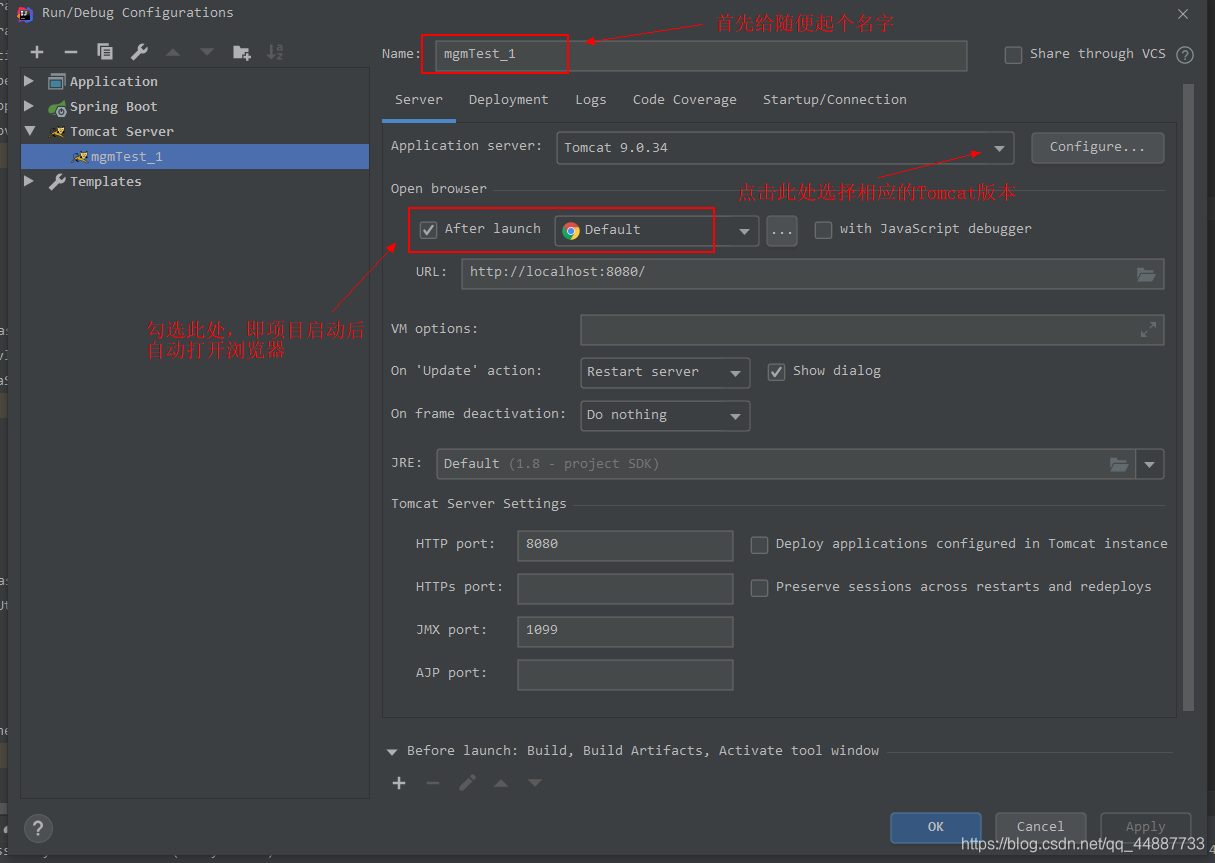Remove configuration with minus icon
The width and height of the screenshot is (1215, 863).
point(70,52)
